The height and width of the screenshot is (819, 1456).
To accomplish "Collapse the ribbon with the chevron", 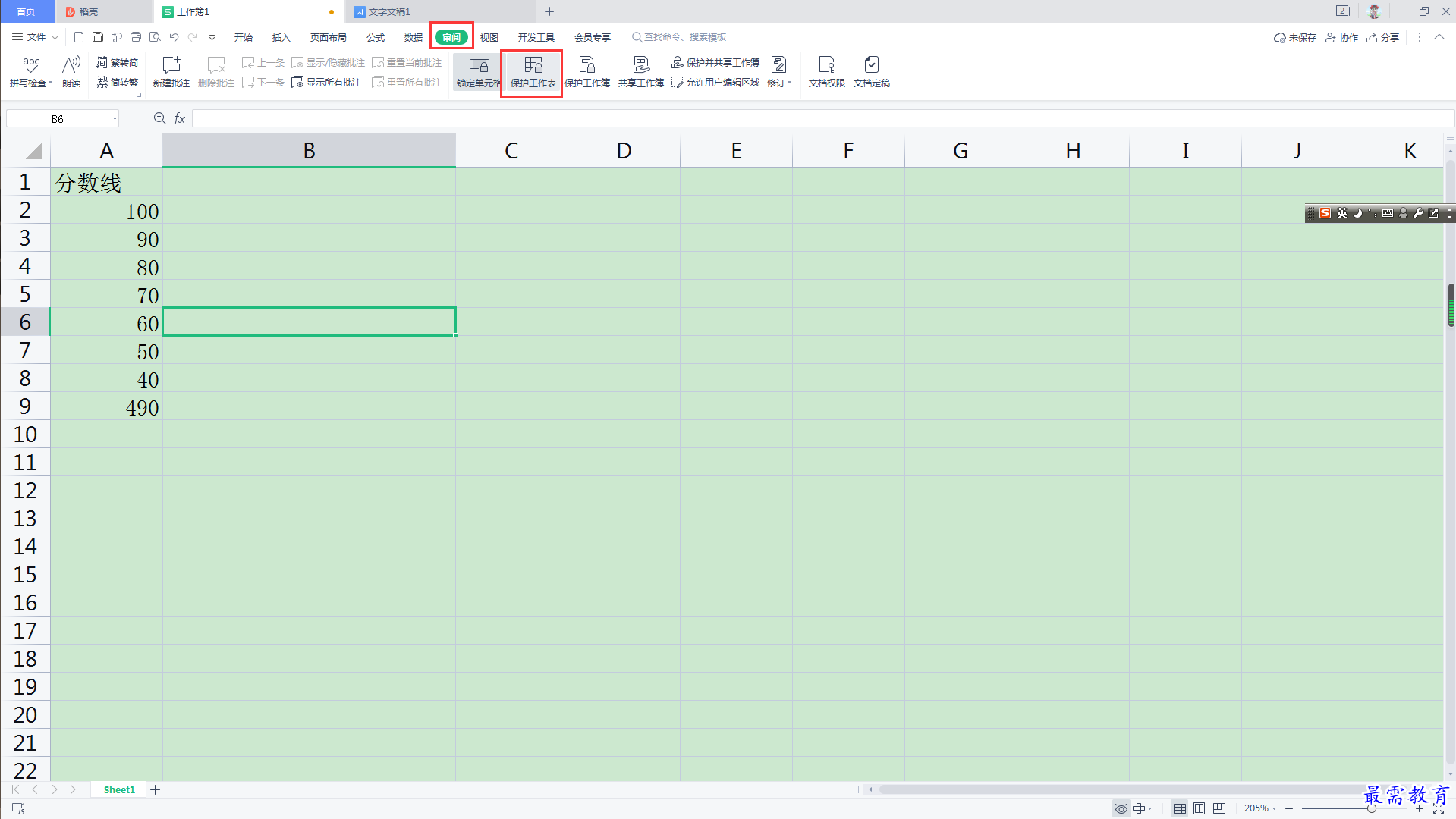I will pyautogui.click(x=1439, y=37).
